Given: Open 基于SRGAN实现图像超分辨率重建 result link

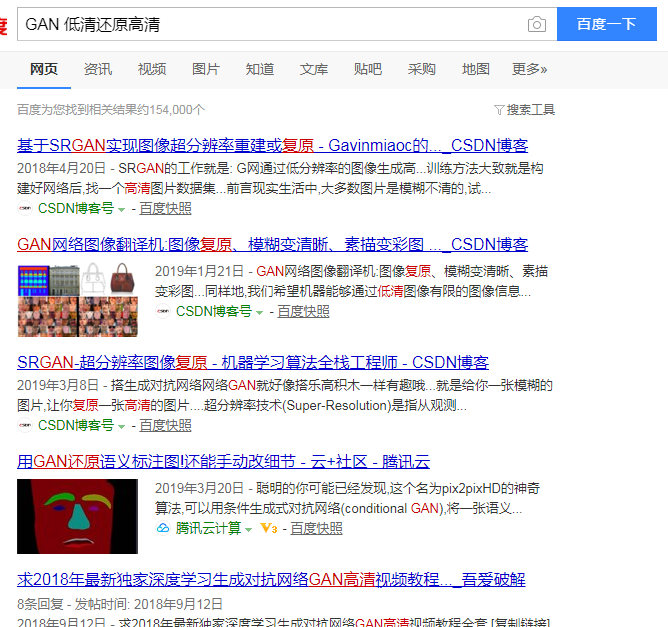Looking at the screenshot, I should coord(273,146).
